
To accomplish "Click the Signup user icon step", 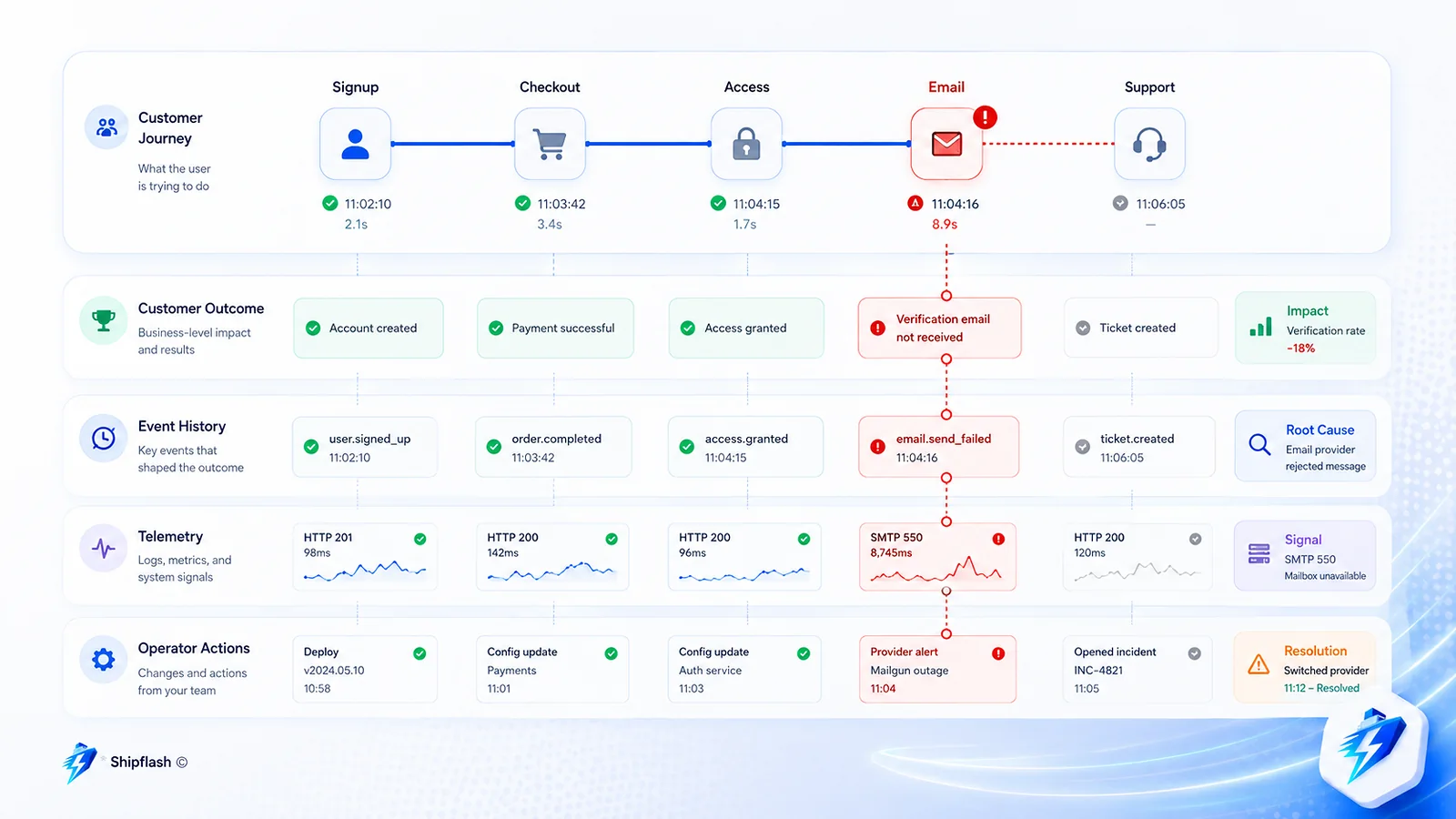I will pos(355,144).
